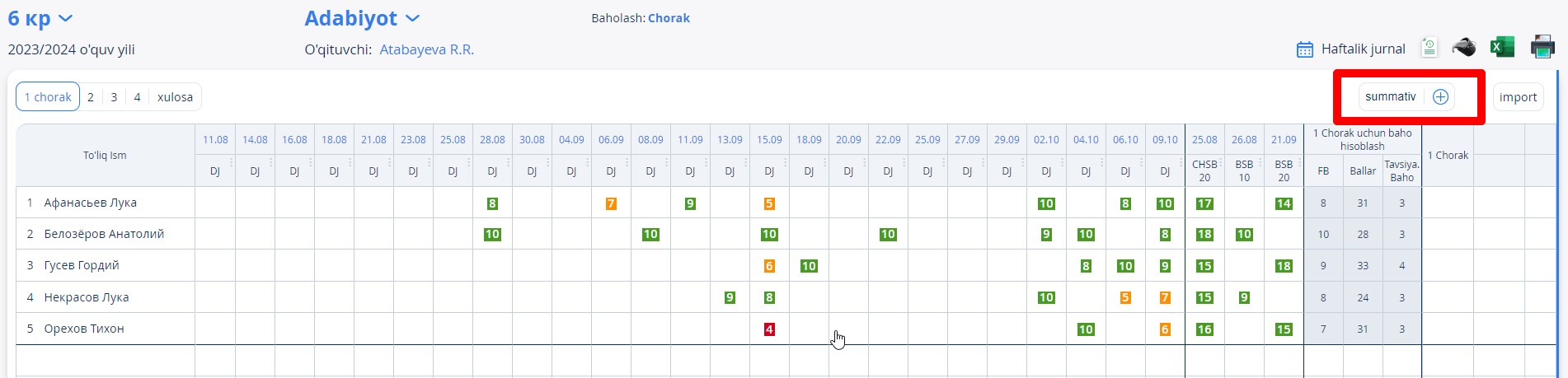Open three-dot options for 11.08 column
This screenshot has height=378, width=1568.
pyautogui.click(x=231, y=162)
